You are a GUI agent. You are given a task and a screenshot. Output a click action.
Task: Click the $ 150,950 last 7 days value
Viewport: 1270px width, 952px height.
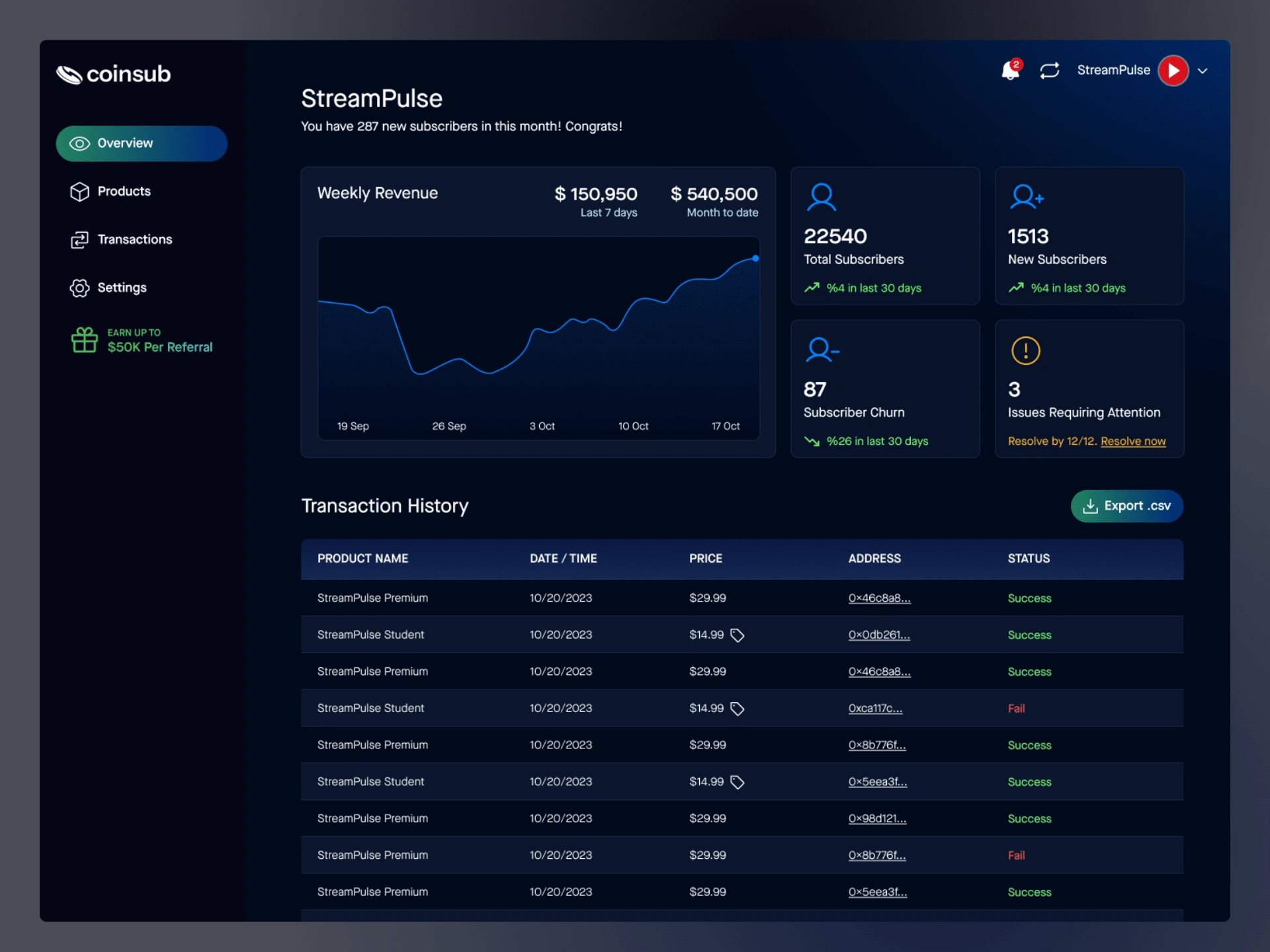(596, 194)
